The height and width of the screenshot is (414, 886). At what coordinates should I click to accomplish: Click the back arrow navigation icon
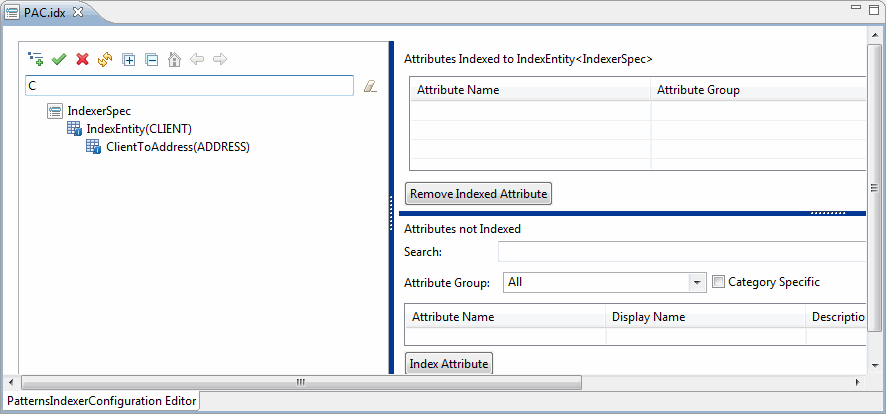[197, 59]
